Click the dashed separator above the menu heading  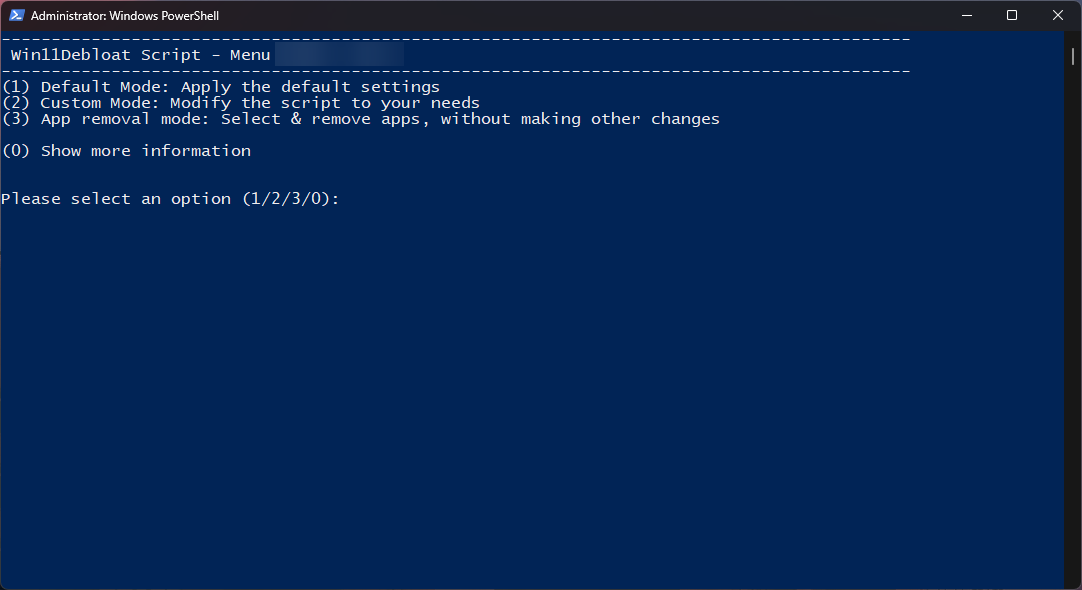click(455, 39)
